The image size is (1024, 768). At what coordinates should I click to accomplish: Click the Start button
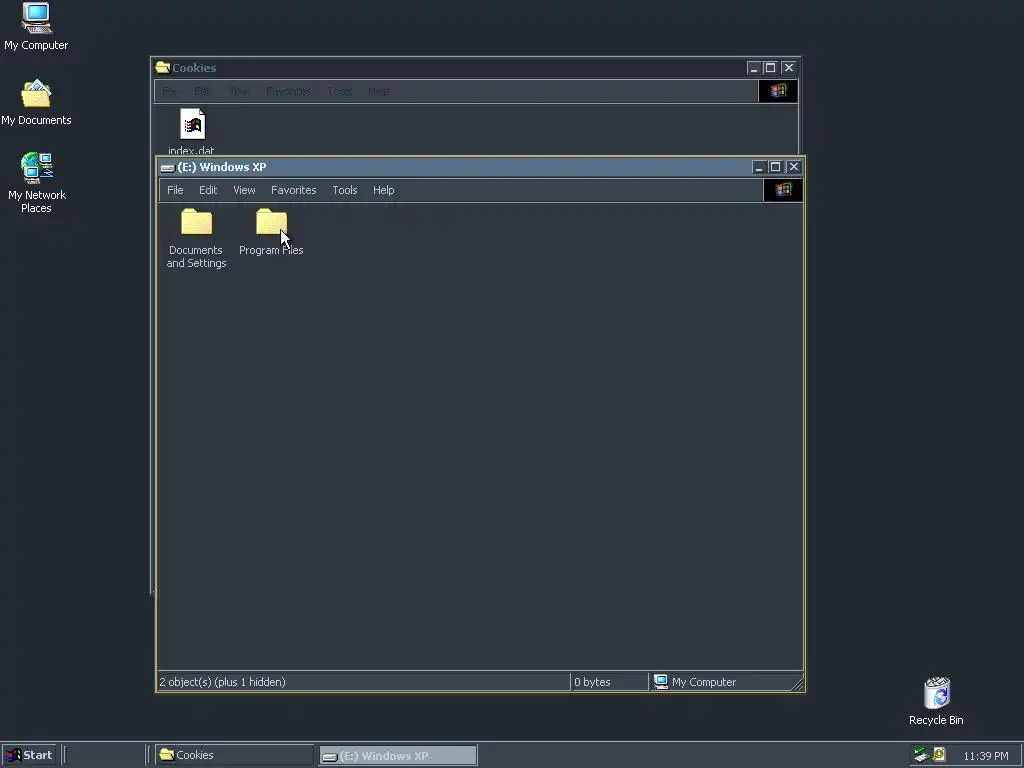pos(29,755)
